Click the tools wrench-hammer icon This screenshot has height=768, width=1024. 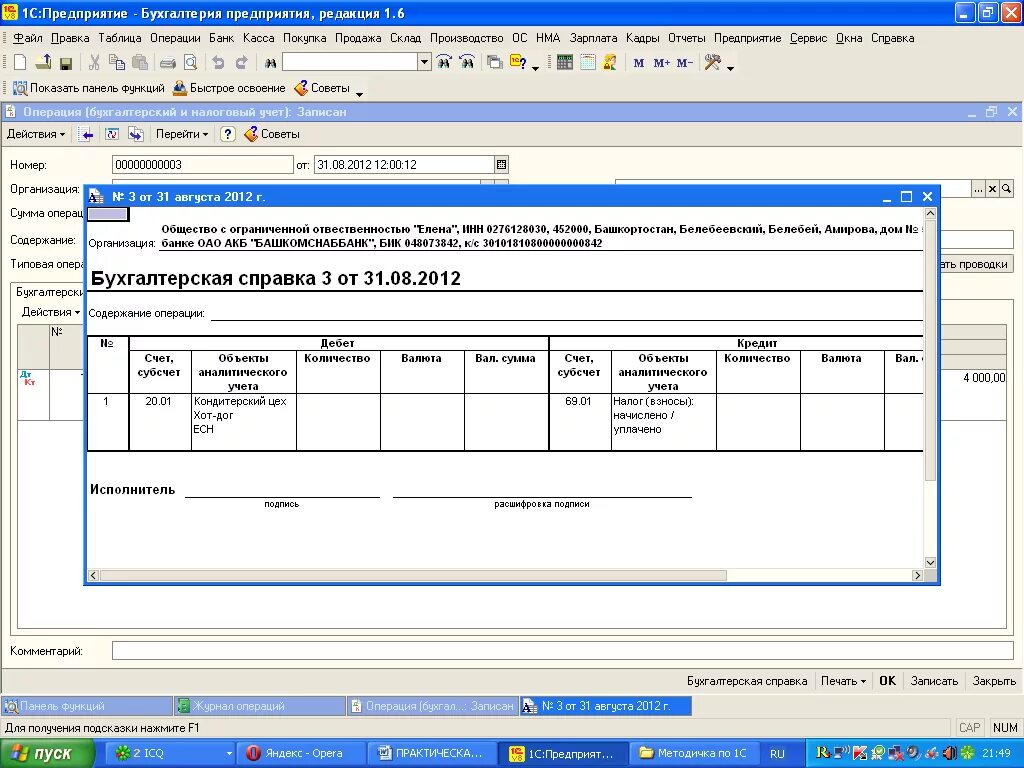[x=712, y=63]
